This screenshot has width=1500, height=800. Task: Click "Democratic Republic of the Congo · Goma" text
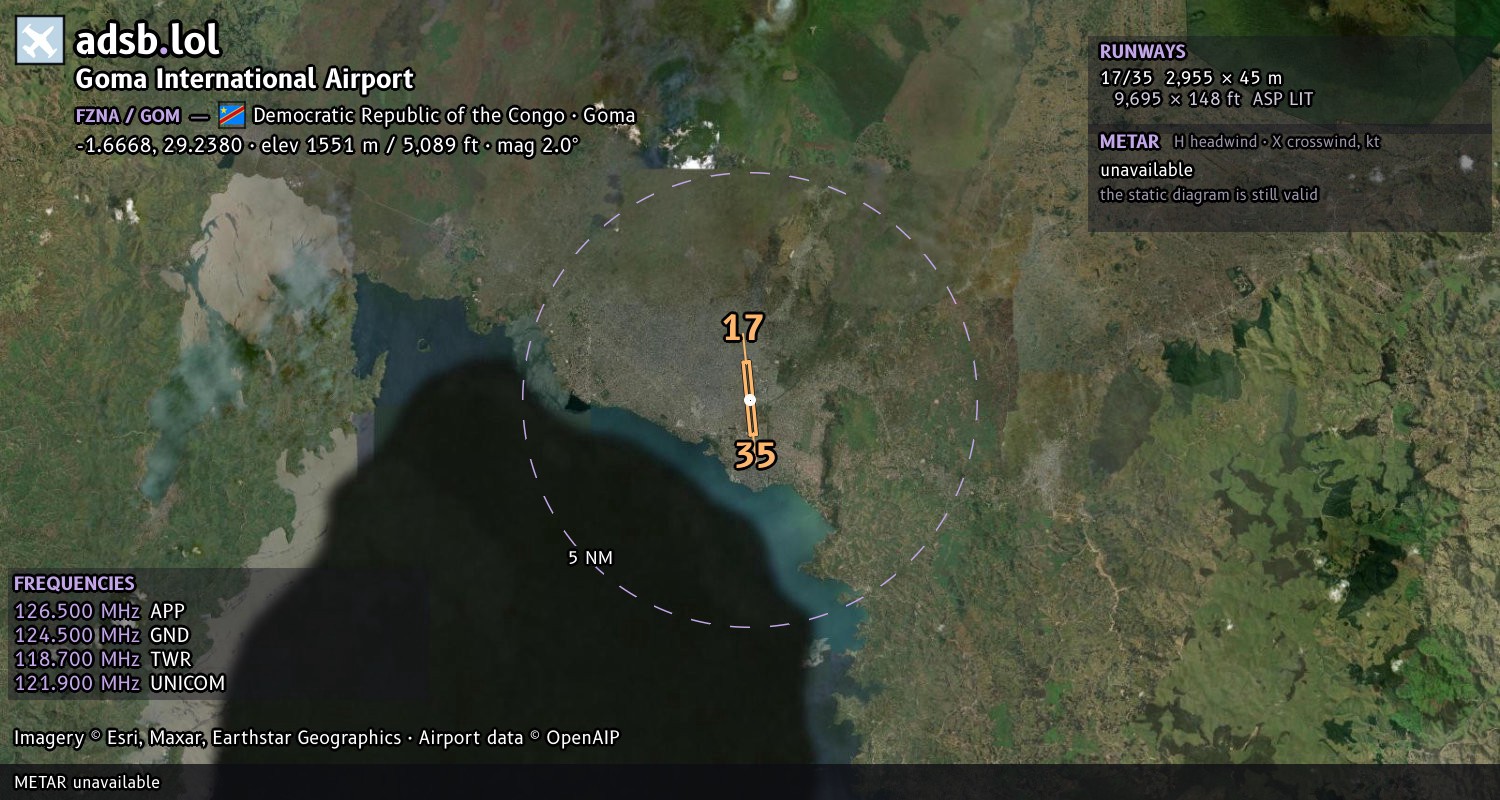click(444, 115)
